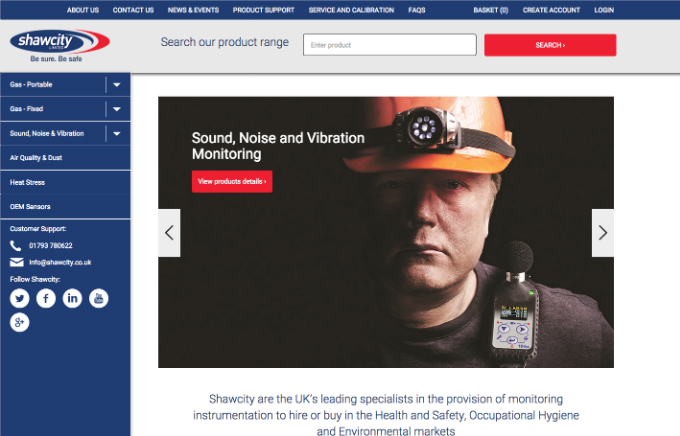Screen dimensions: 680x436
Task: Open OEM Sensors category
Action: coord(65,207)
